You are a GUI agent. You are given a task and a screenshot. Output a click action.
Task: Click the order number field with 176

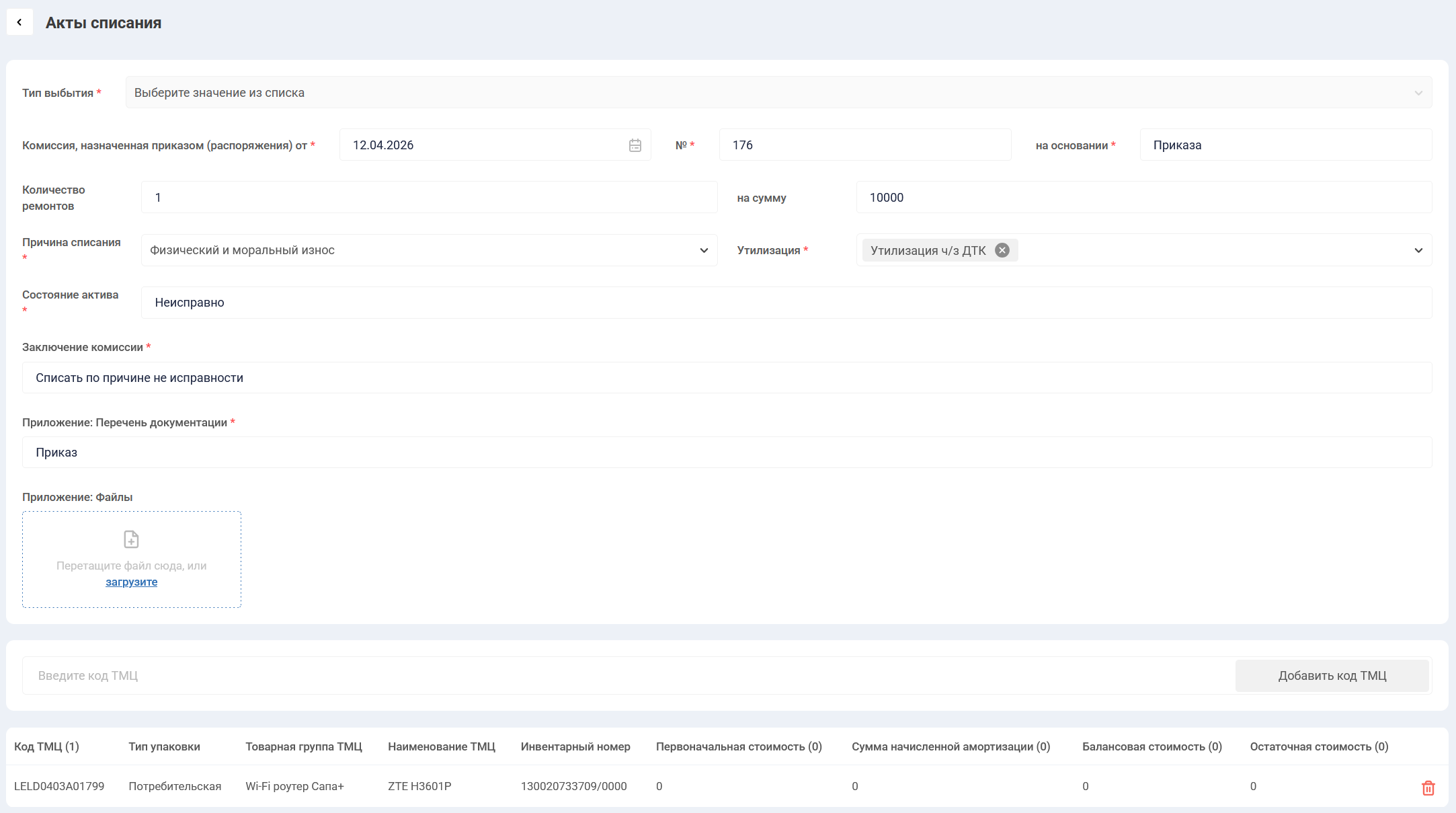tap(864, 145)
